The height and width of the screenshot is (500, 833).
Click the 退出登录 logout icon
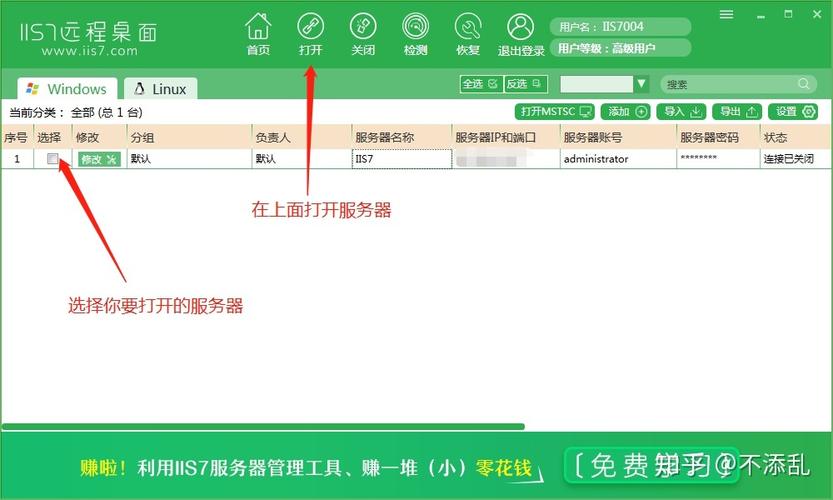[x=521, y=33]
